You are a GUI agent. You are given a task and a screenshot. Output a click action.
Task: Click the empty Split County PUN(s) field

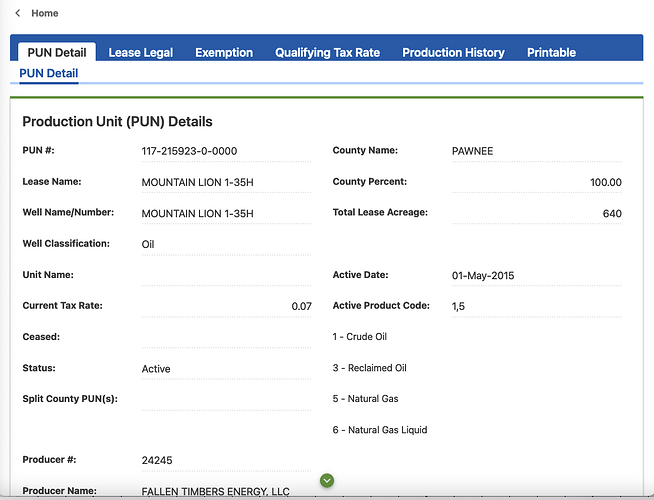click(226, 399)
